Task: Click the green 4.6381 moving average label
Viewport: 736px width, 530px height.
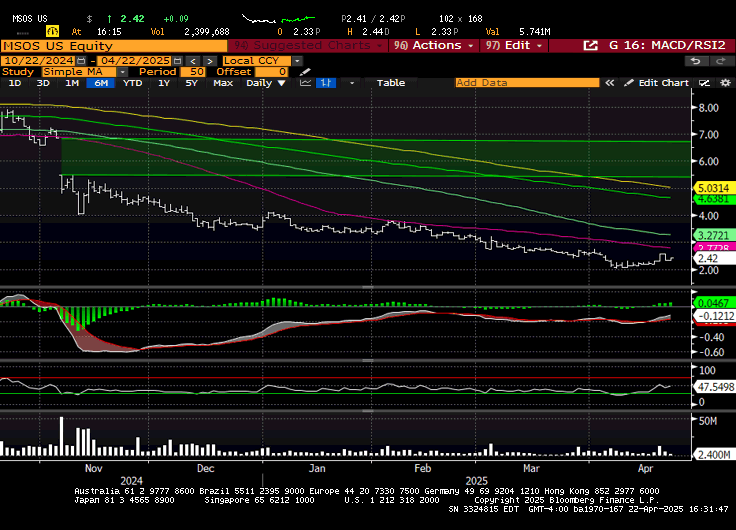Action: tap(713, 199)
